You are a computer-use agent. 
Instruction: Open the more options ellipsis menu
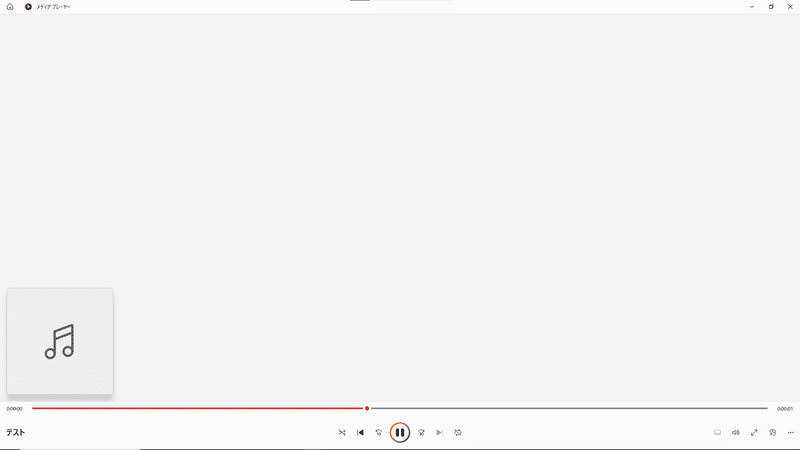(x=790, y=433)
